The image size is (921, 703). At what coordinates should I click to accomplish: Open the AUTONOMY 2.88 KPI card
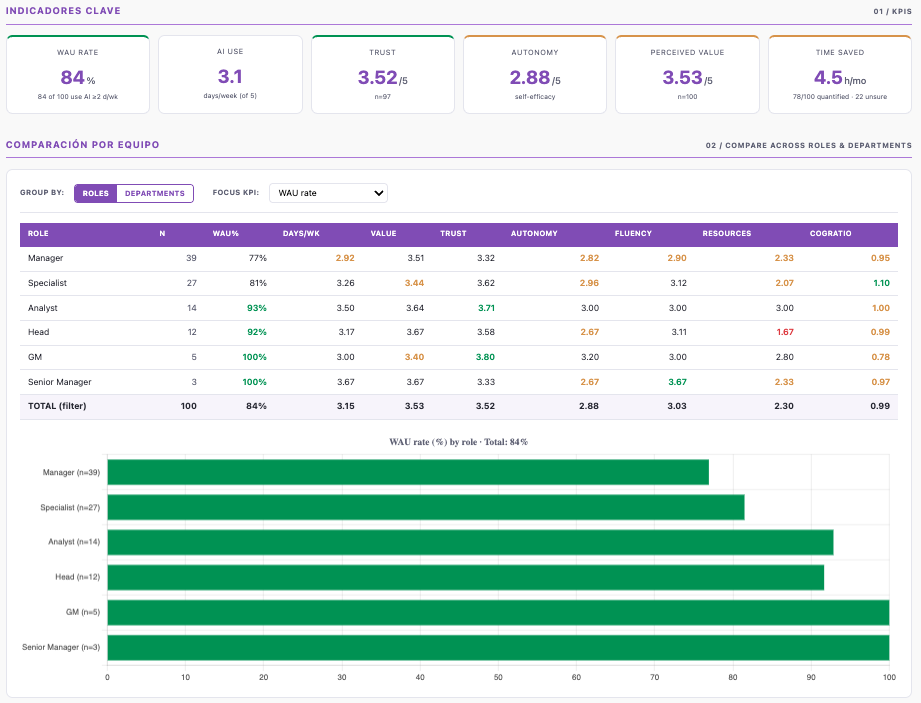coord(535,75)
